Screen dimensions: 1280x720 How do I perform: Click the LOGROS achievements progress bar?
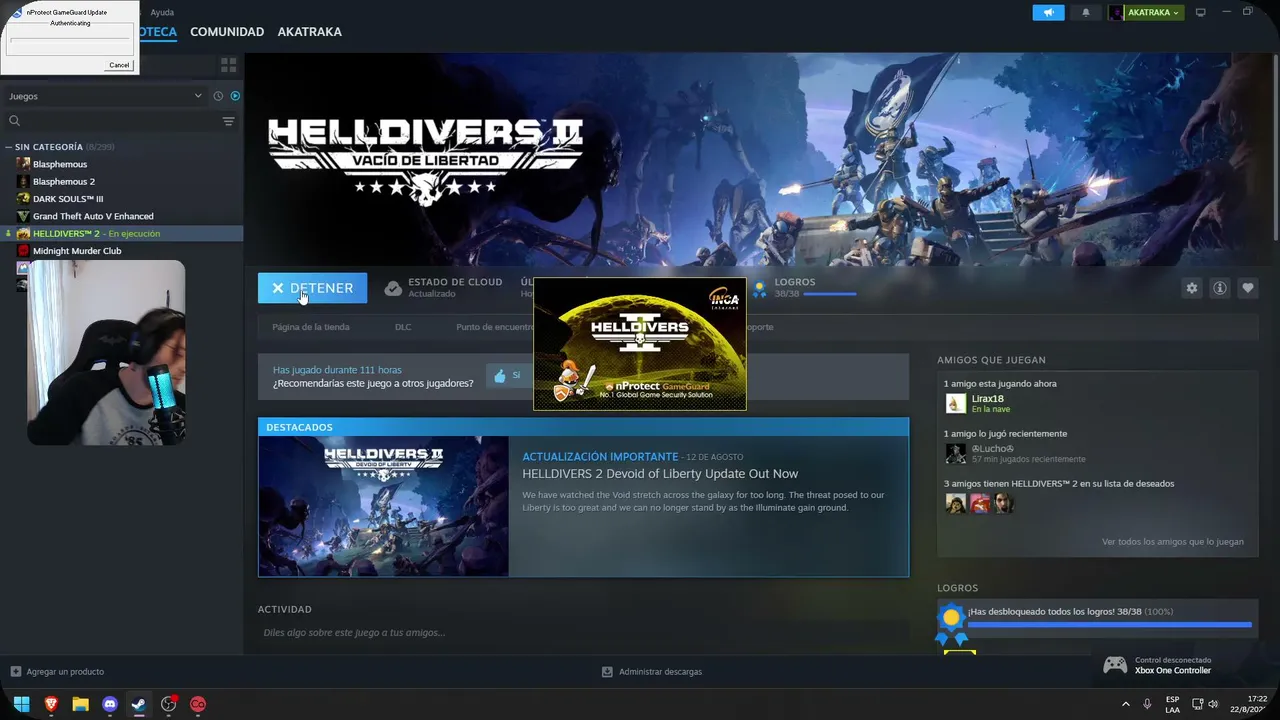tap(830, 294)
